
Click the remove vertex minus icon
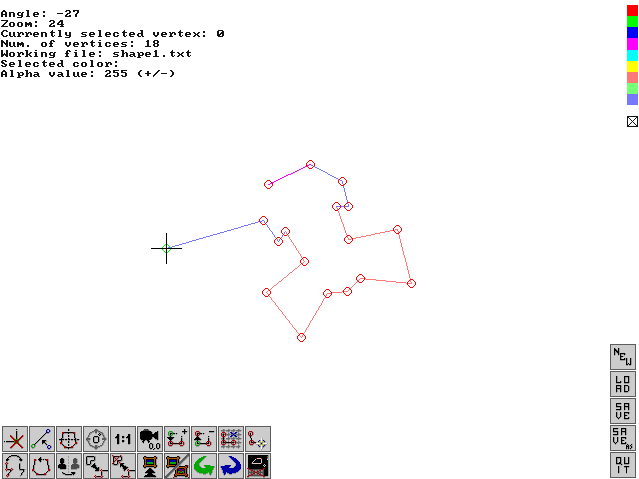[204, 439]
